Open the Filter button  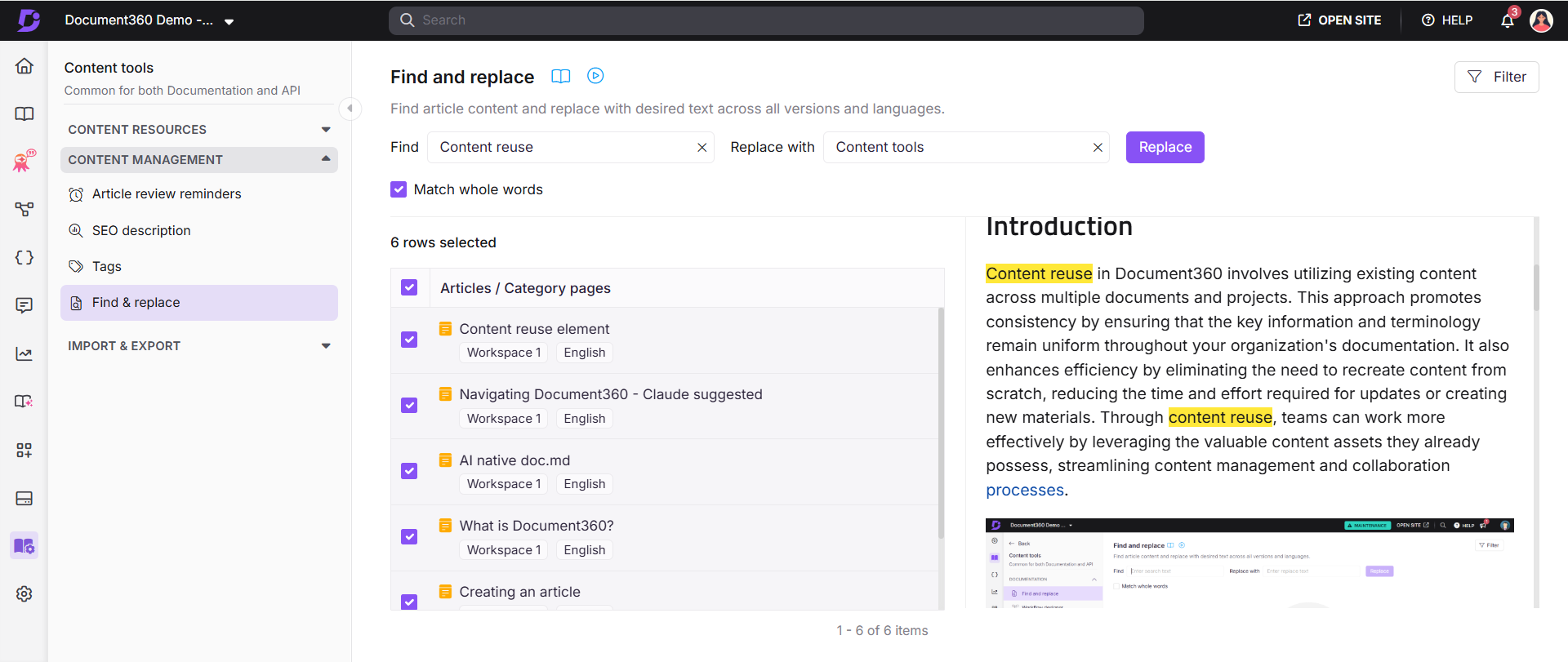pos(1497,77)
